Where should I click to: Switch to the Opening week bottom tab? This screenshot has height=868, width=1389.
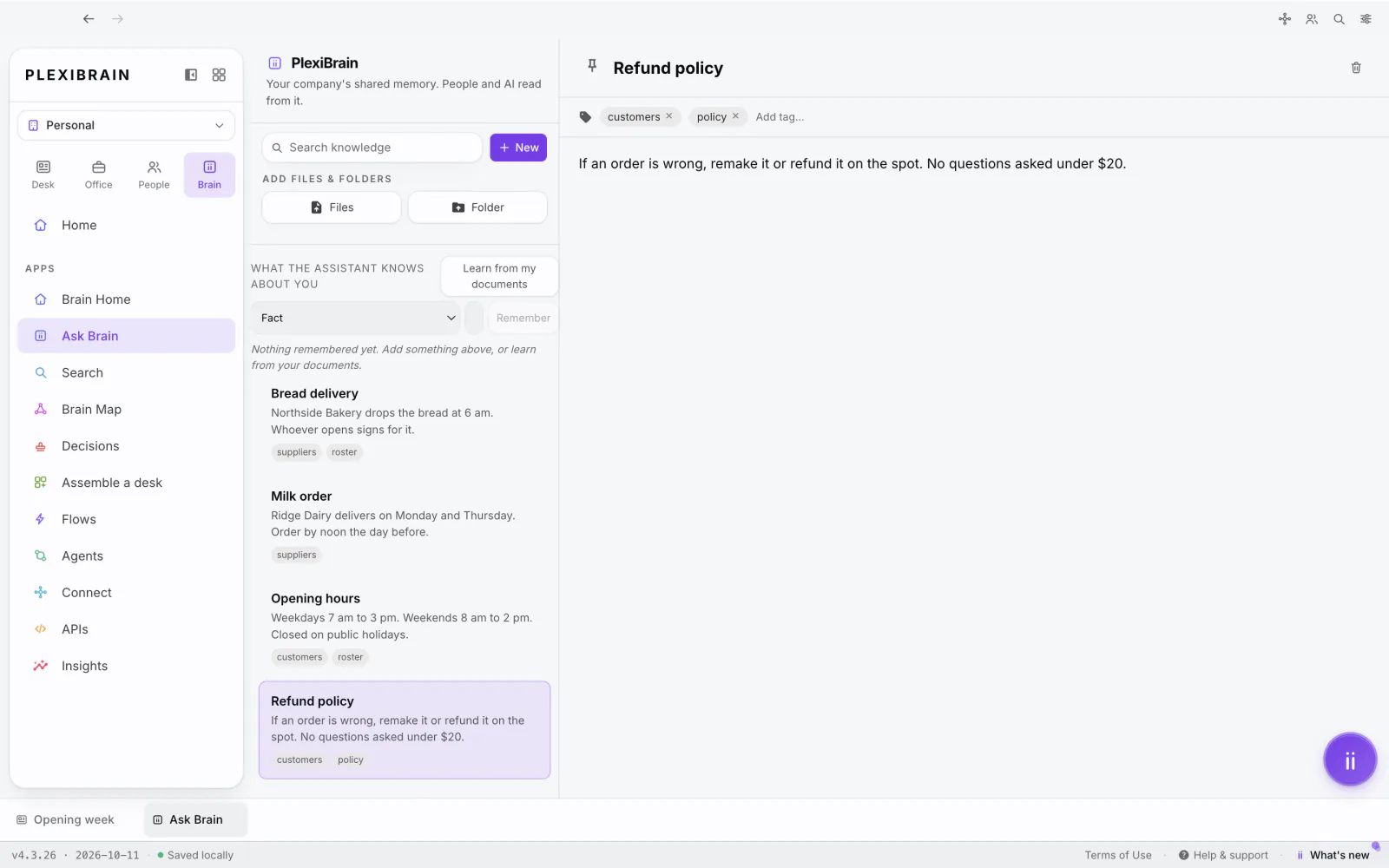66,819
